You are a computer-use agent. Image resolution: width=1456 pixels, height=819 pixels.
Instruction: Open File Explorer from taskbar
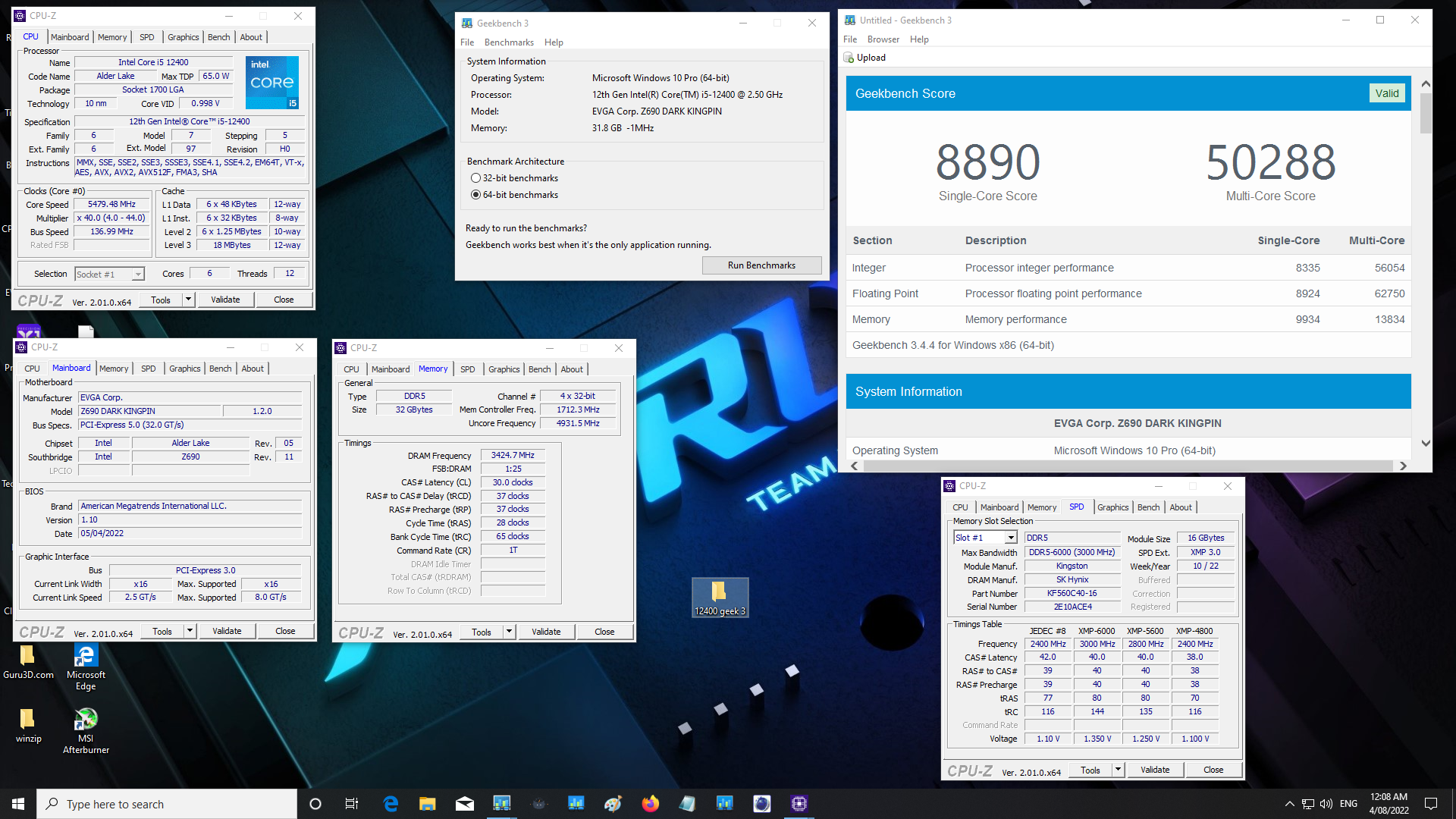(428, 804)
